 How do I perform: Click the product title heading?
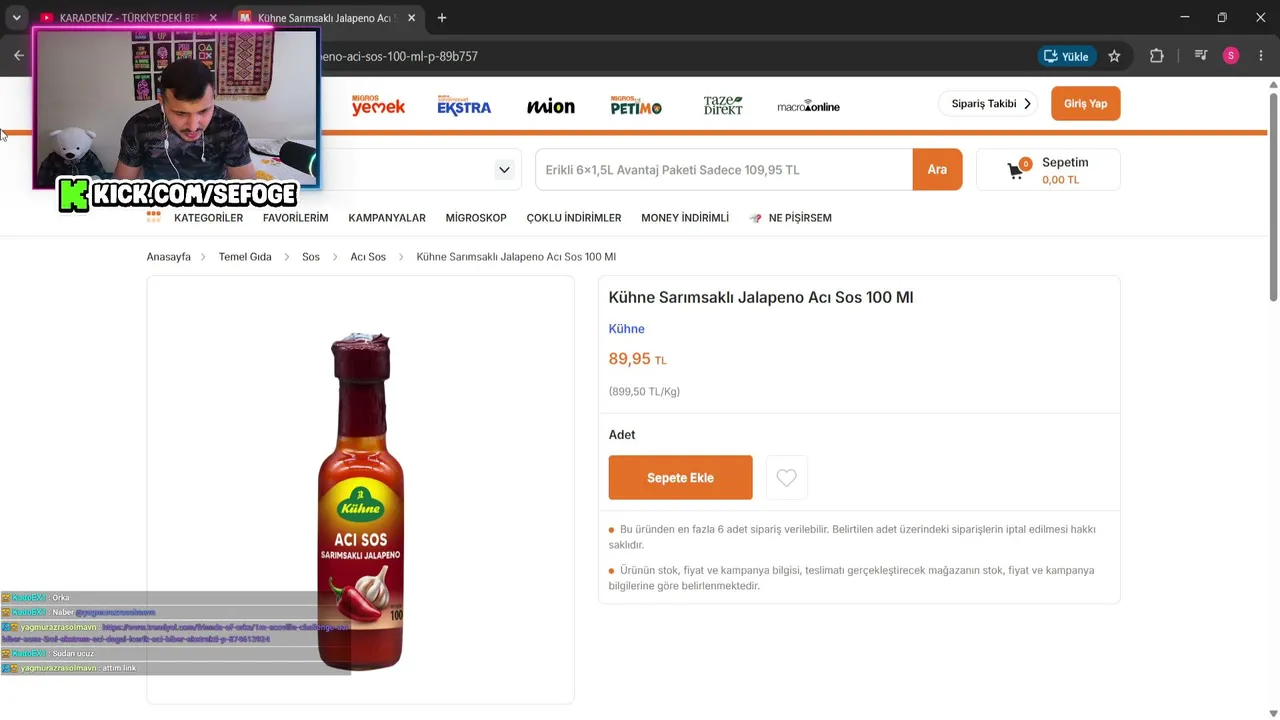point(761,297)
